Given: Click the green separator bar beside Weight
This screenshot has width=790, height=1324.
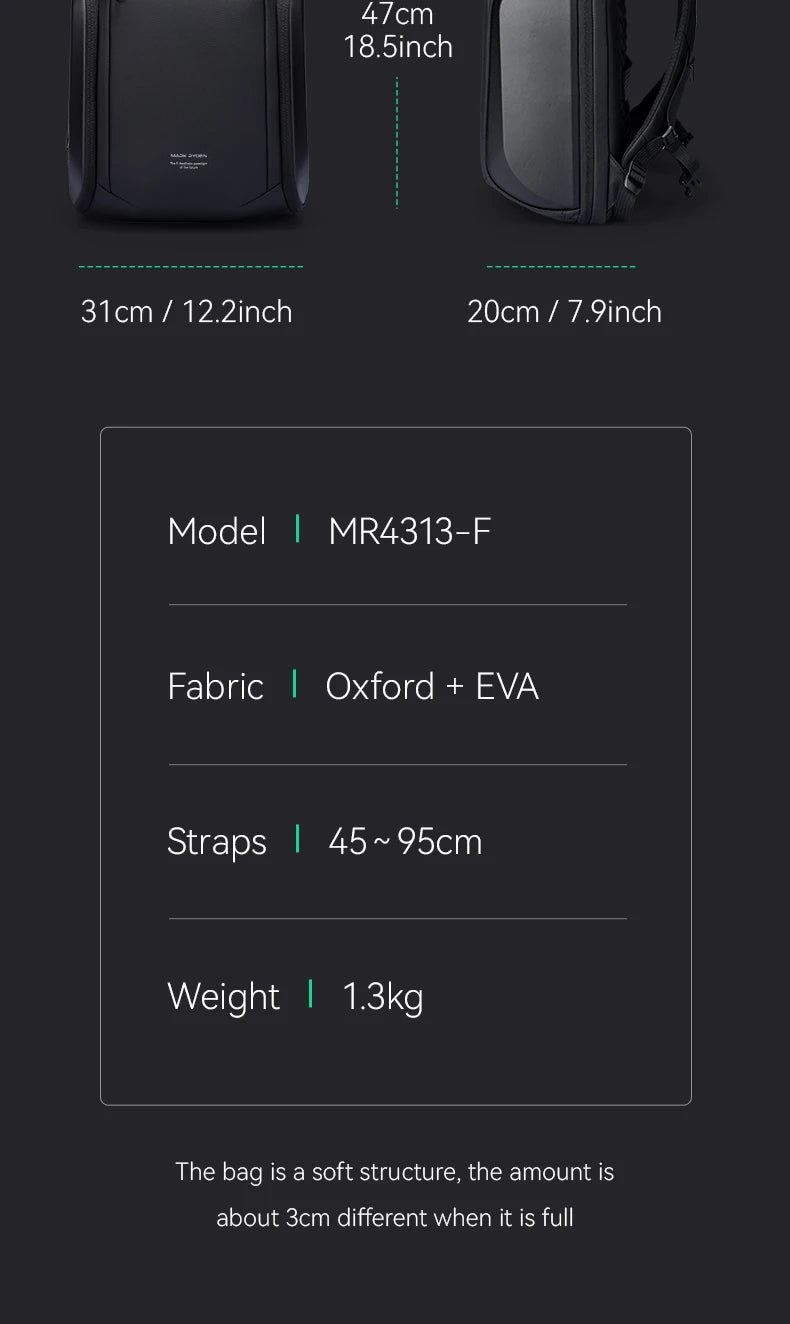Looking at the screenshot, I should point(311,994).
